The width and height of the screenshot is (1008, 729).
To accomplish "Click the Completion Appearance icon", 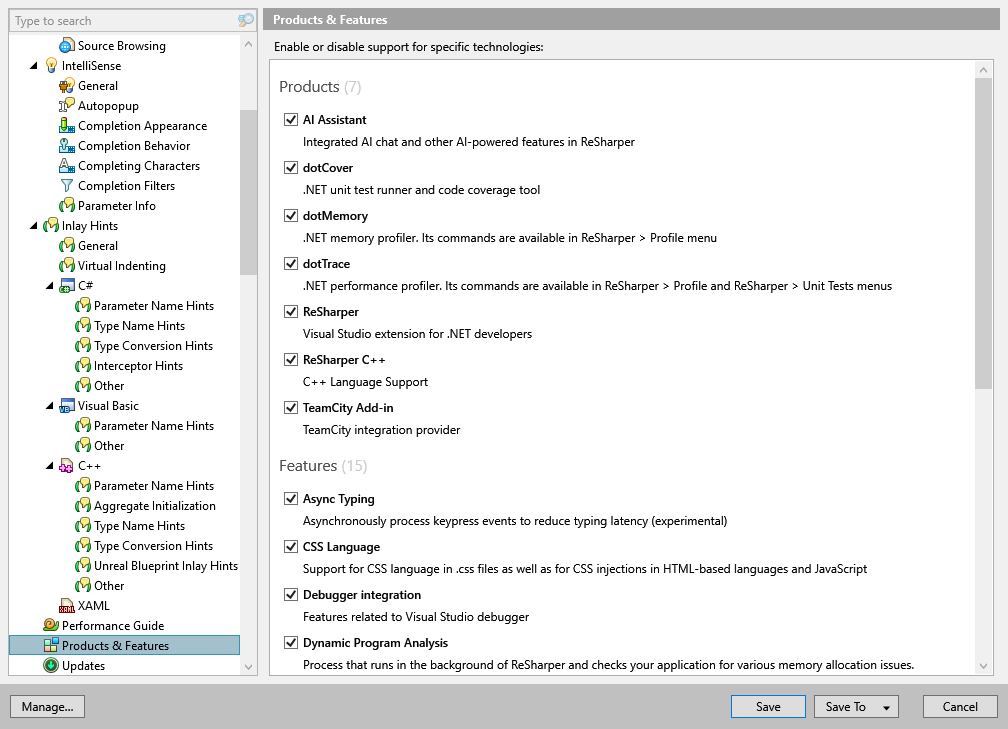I will click(67, 125).
